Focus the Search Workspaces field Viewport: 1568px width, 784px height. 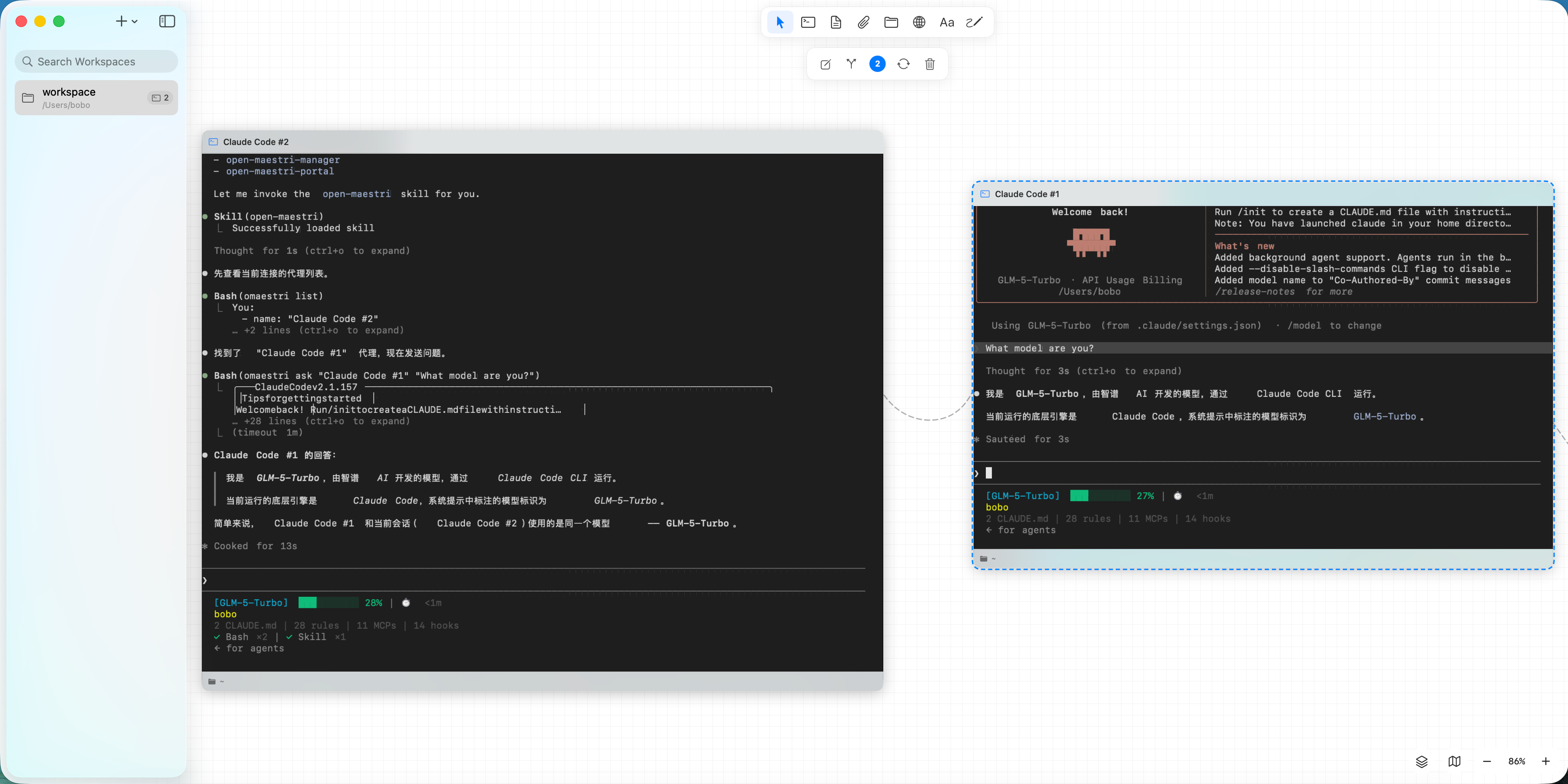(96, 62)
